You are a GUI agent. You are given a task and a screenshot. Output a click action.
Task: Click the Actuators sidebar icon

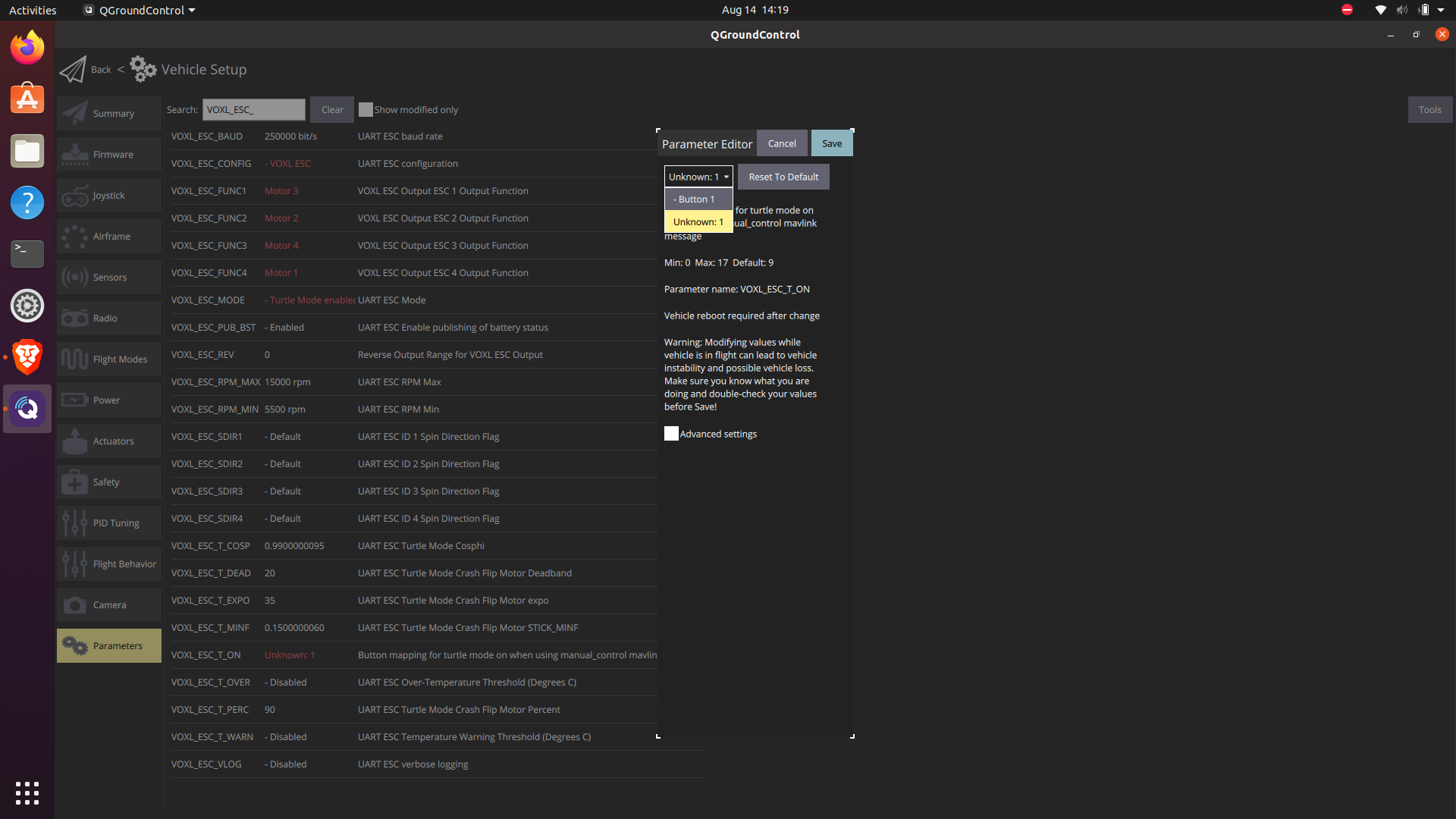coord(74,441)
